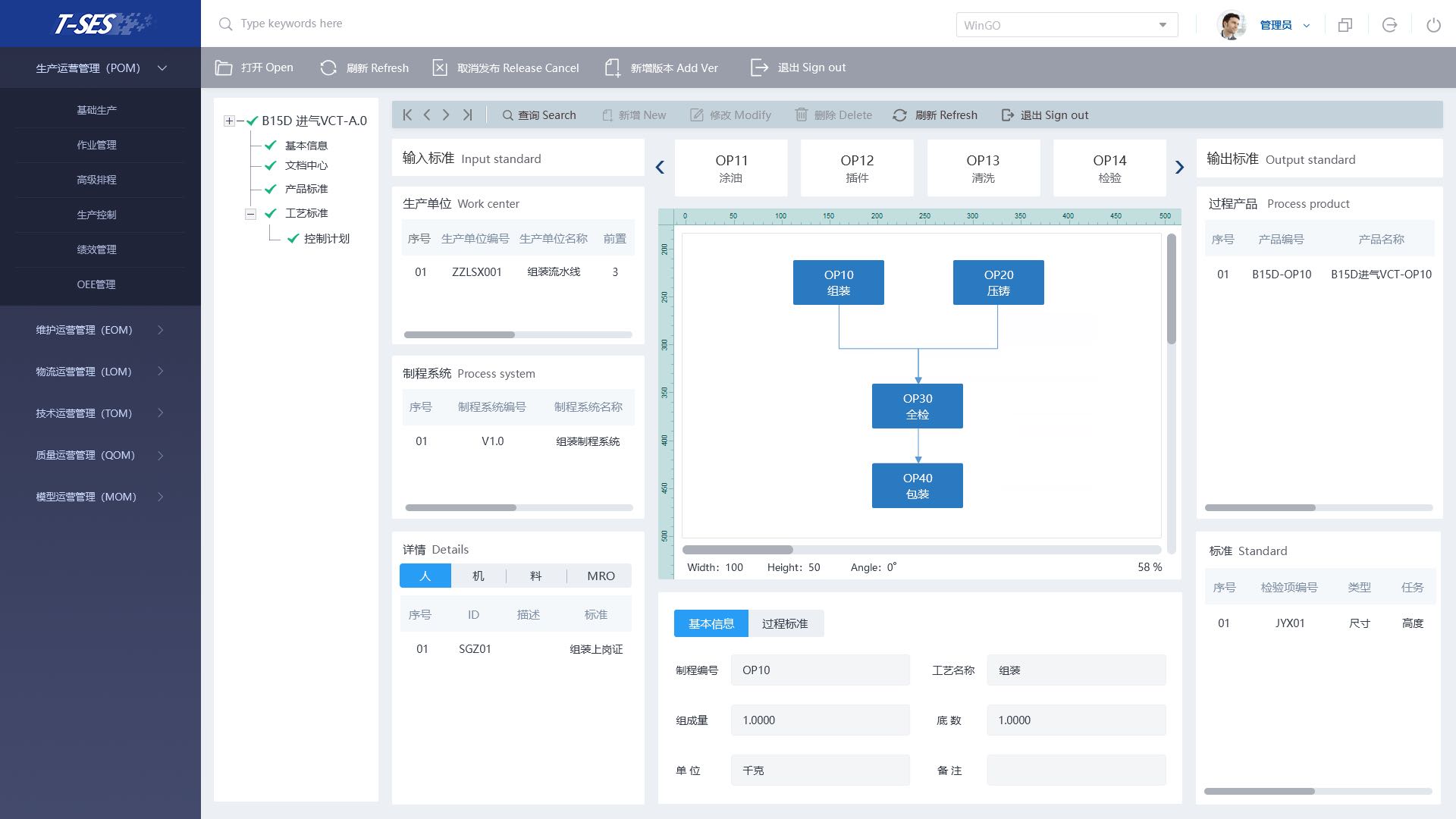Toggle the 控制计划 tree checkmark
Viewport: 1456px width, 819px height.
293,239
